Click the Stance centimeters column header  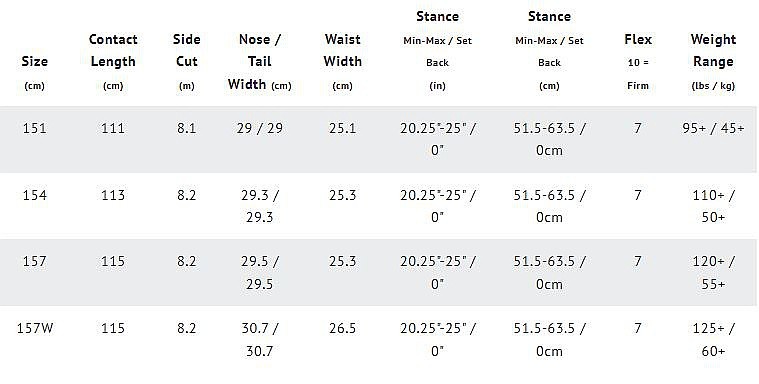(549, 50)
